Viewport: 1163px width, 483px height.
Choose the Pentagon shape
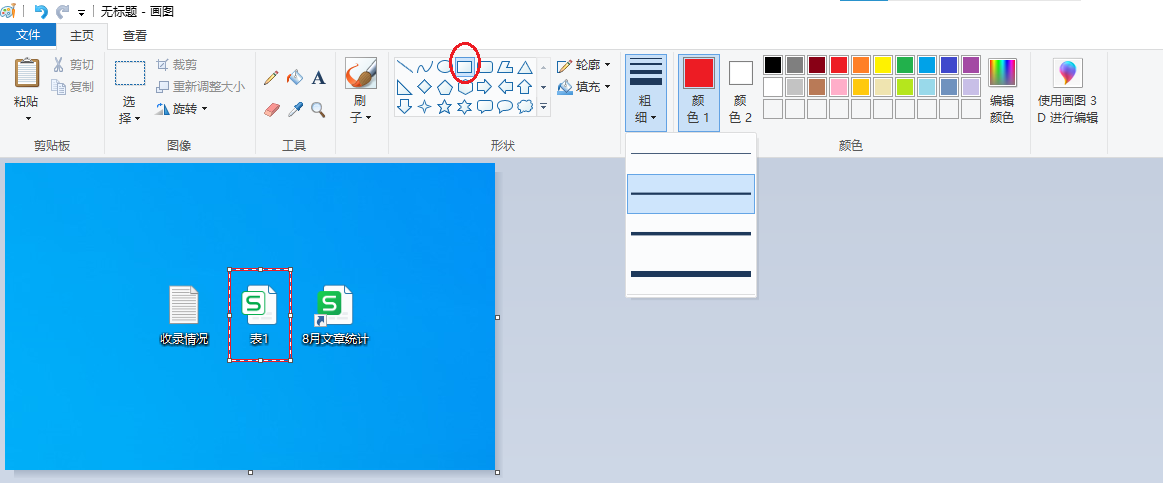coord(444,87)
